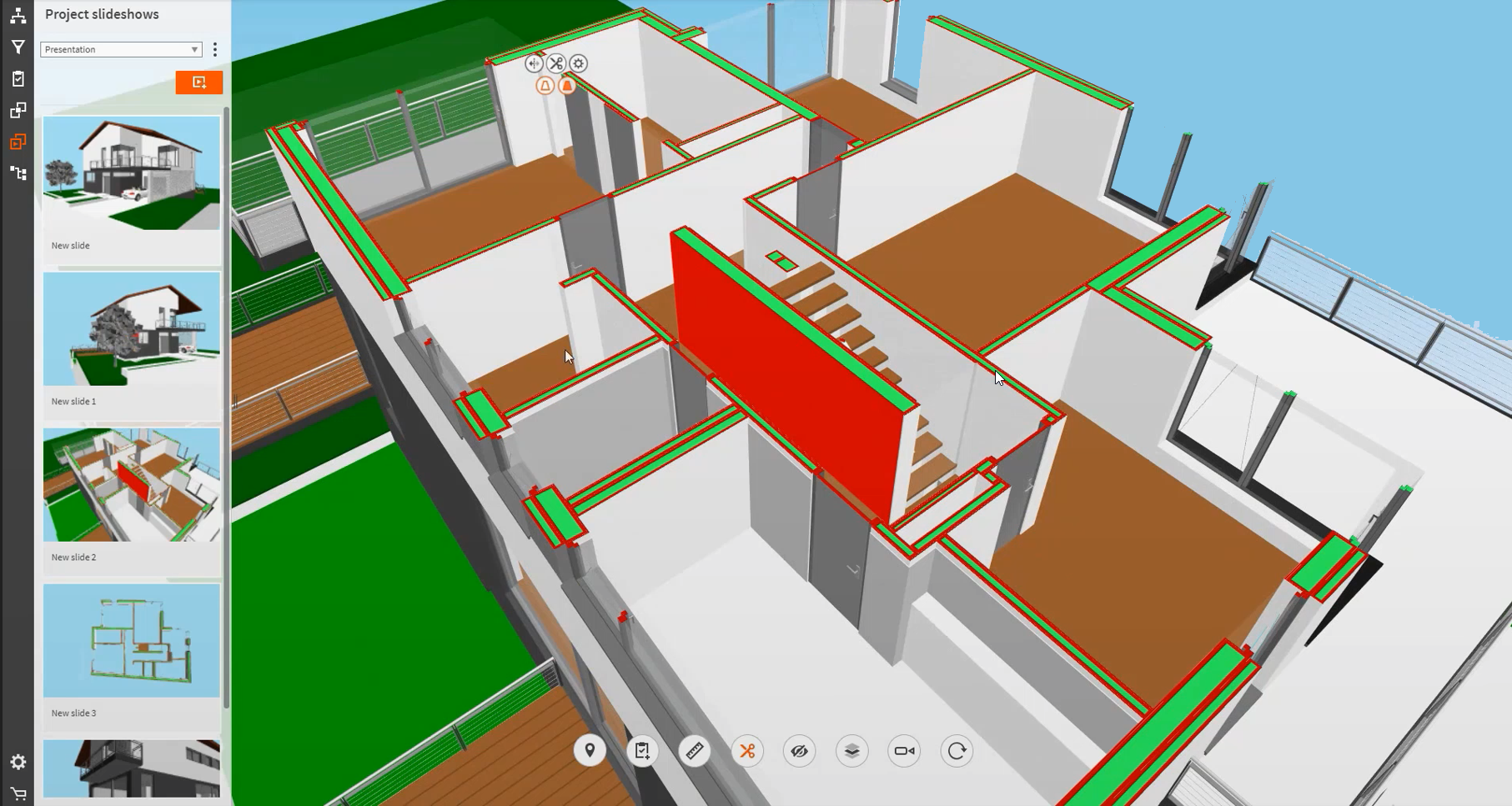Screen dimensions: 1512x806
Task: Open the layers stack tool
Action: 851,751
